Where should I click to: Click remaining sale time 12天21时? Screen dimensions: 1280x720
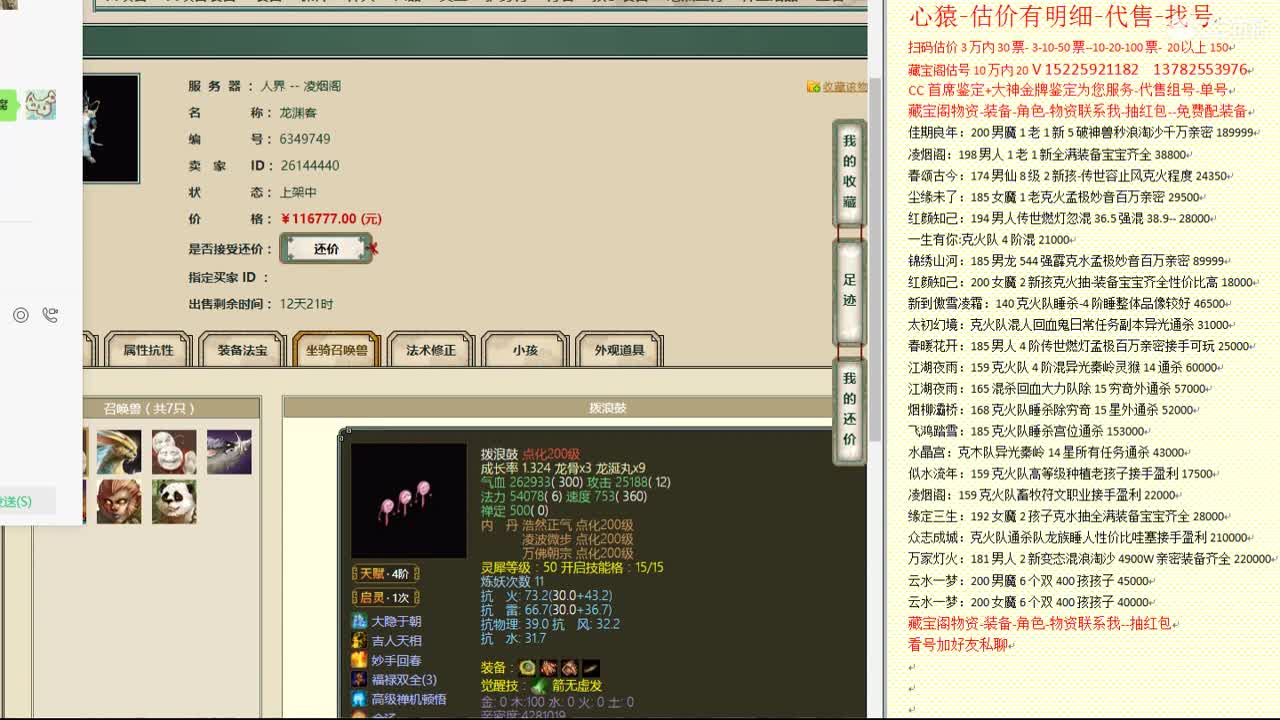pos(307,304)
